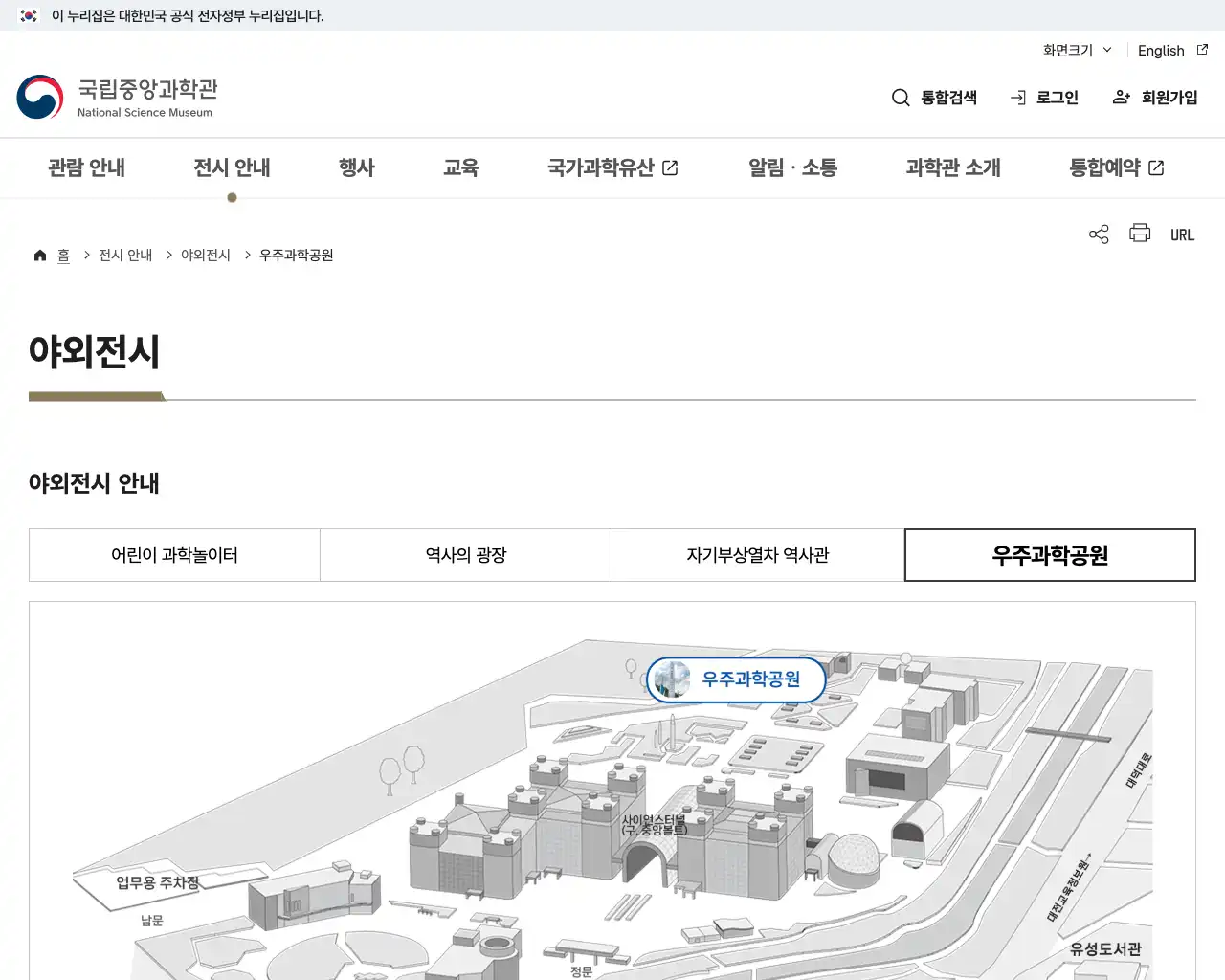Select the 전시 안내 menu item

tap(232, 167)
